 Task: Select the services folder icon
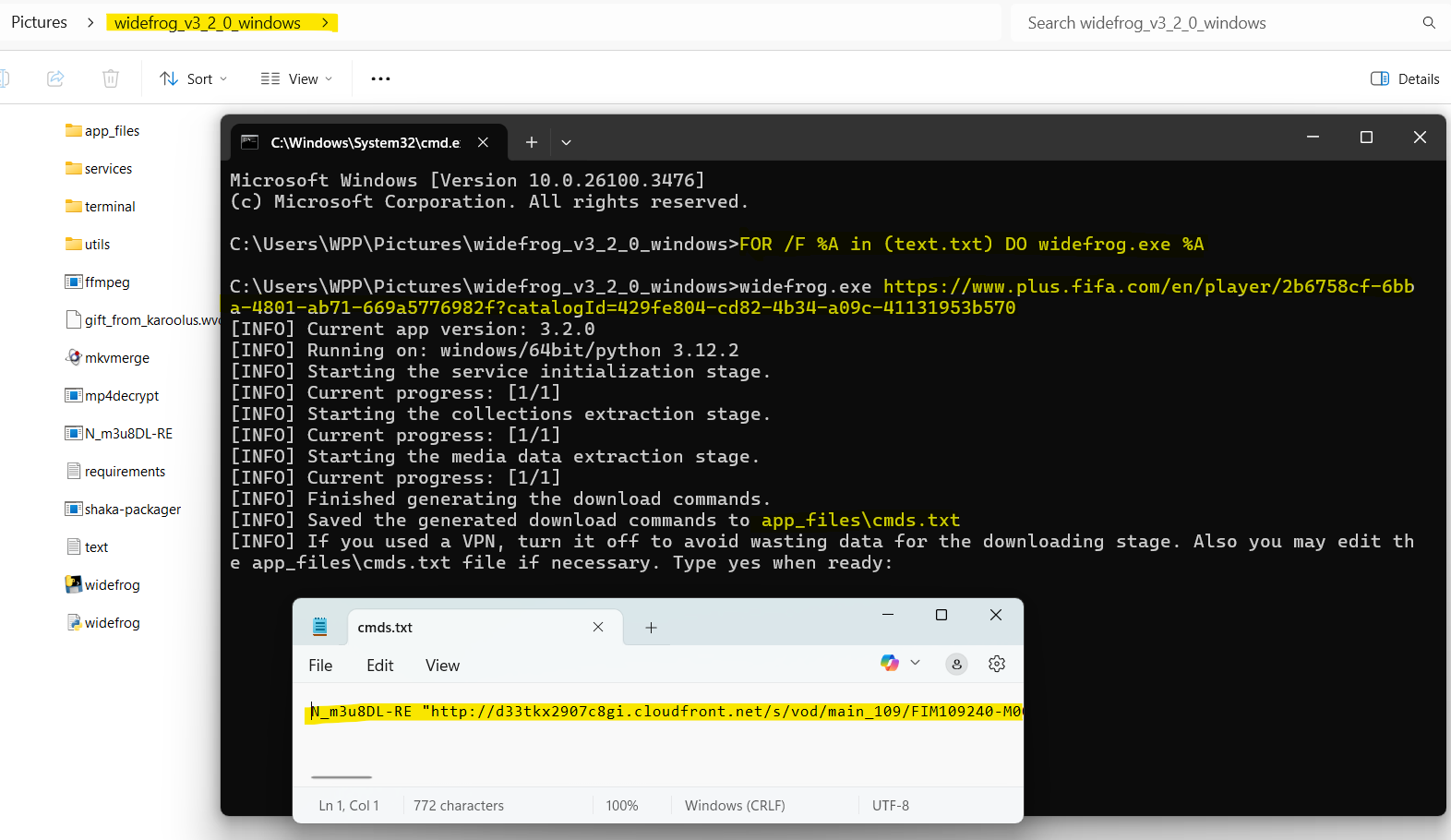click(x=74, y=168)
